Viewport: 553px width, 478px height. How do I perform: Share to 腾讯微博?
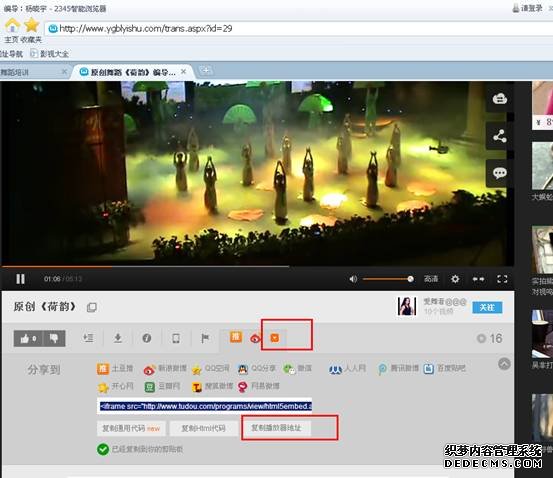pyautogui.click(x=398, y=369)
